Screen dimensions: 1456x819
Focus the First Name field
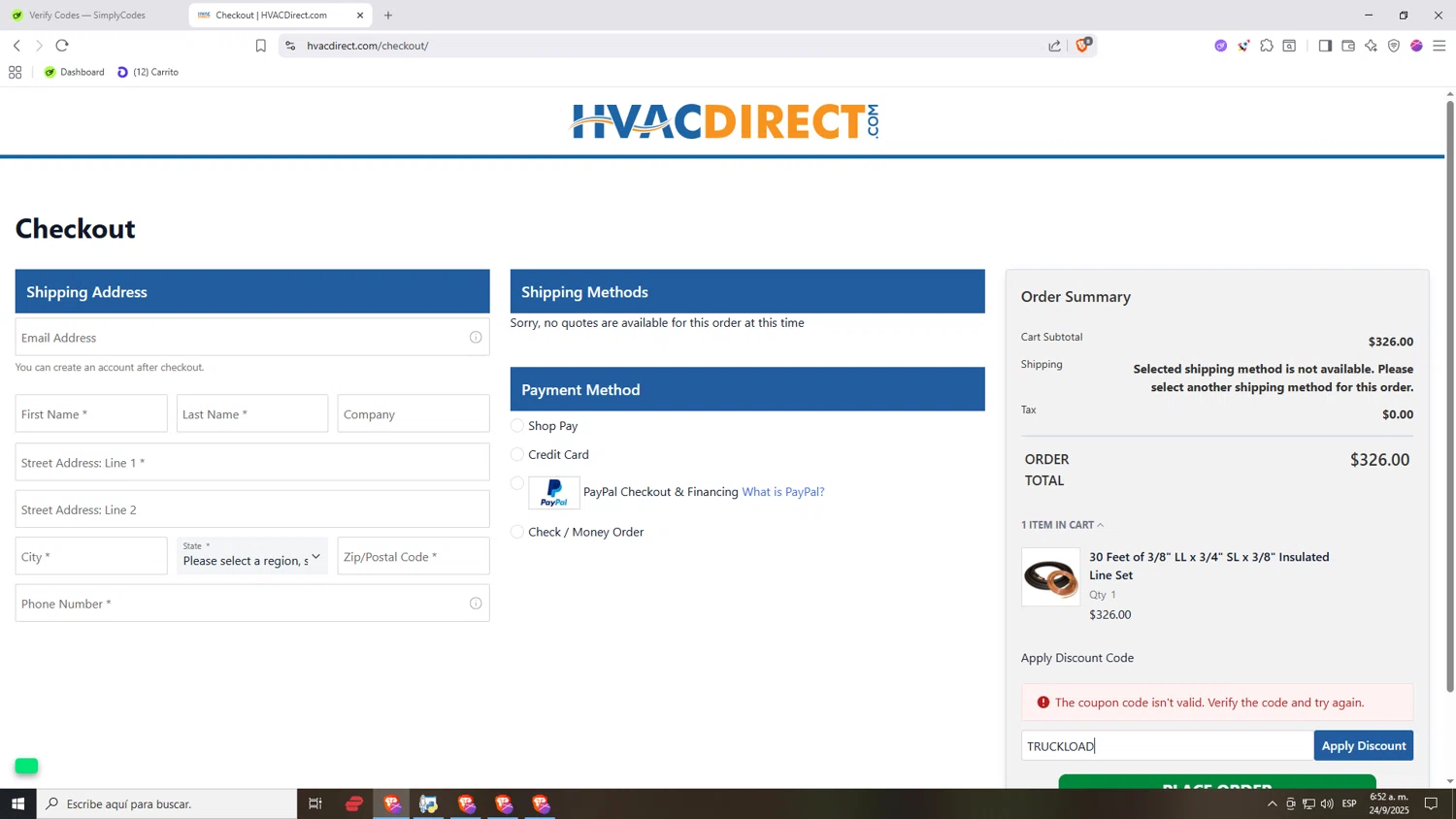point(91,413)
